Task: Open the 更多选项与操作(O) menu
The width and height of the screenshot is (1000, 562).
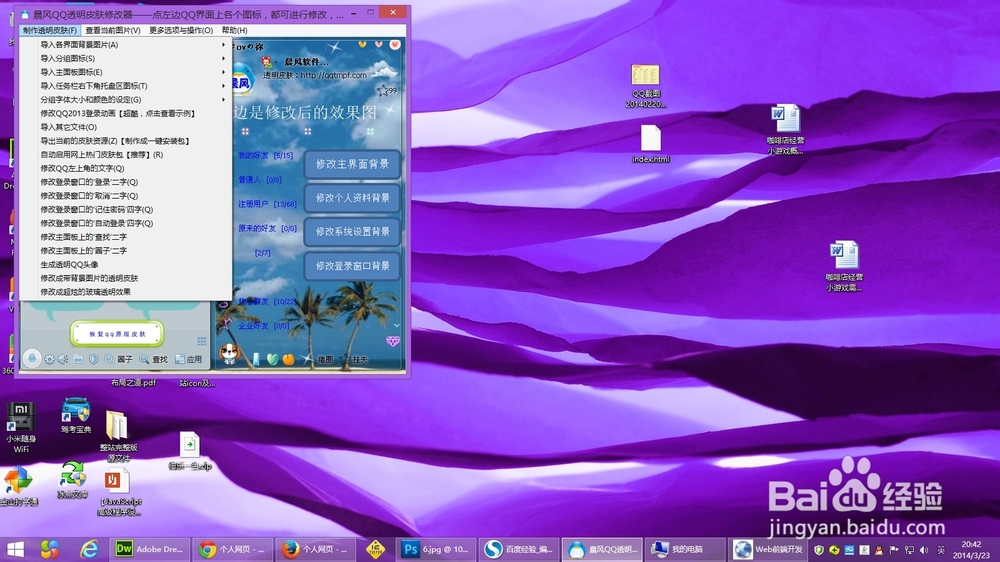Action: pos(181,30)
